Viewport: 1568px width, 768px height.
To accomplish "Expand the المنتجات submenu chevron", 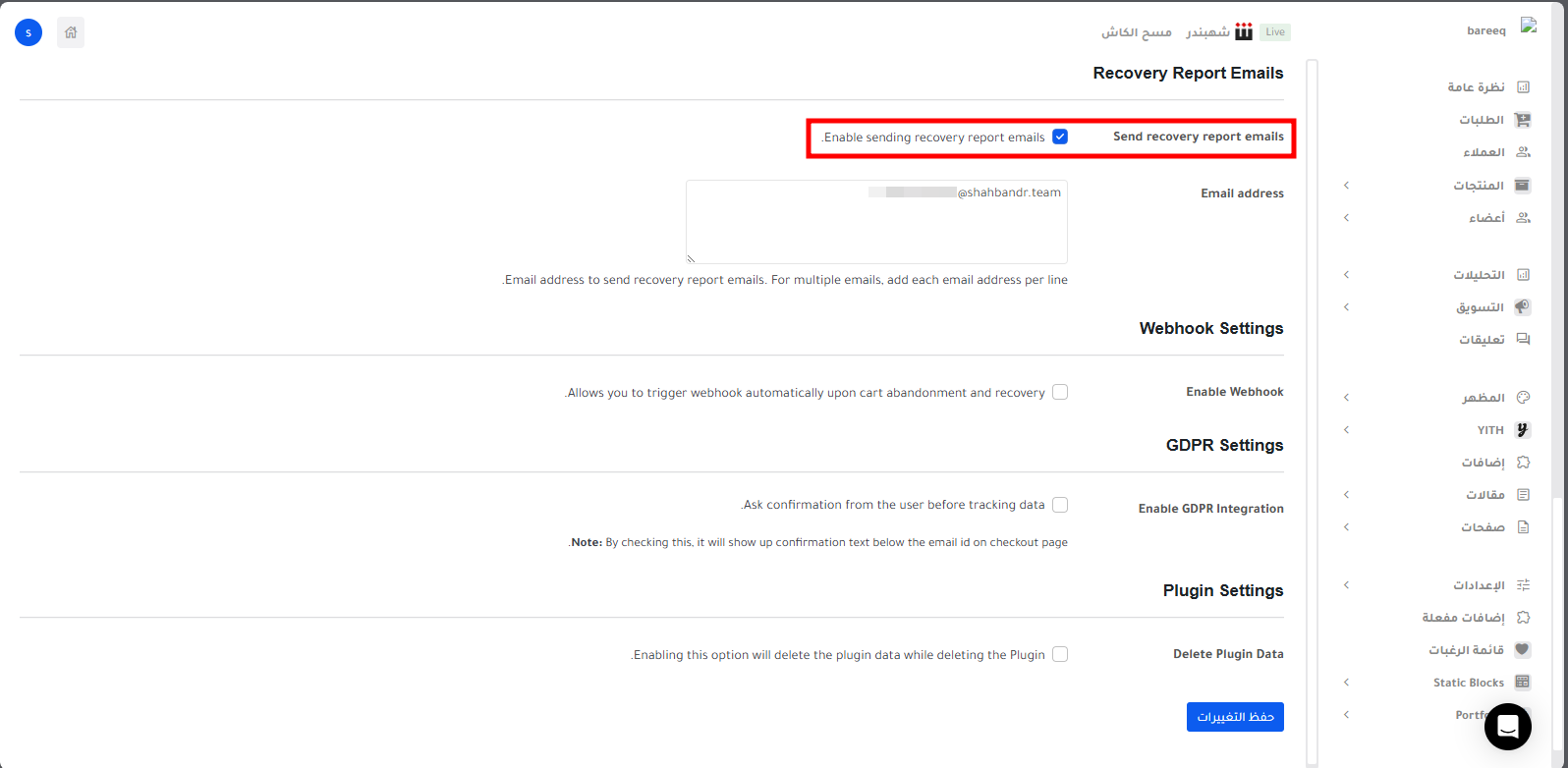I will click(x=1346, y=186).
